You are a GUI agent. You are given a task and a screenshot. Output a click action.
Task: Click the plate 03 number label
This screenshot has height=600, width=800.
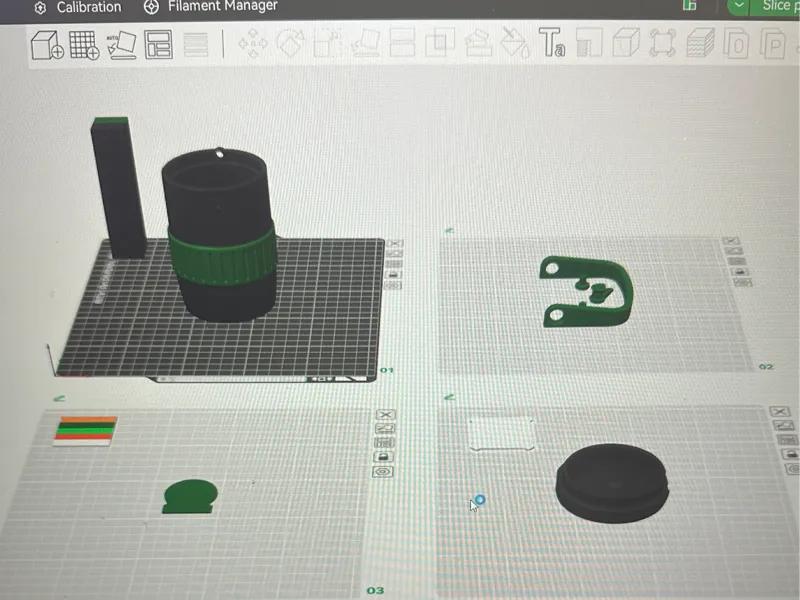coord(375,590)
